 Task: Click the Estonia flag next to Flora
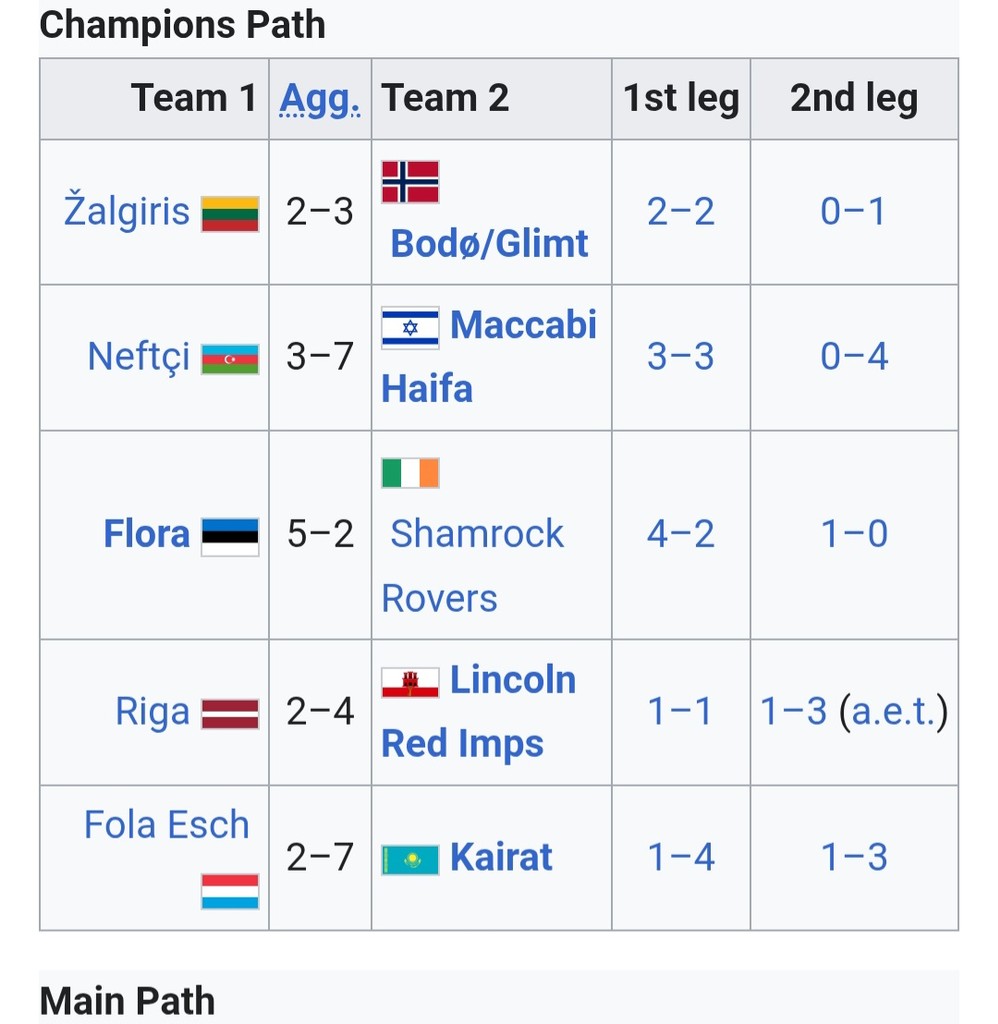(x=230, y=537)
